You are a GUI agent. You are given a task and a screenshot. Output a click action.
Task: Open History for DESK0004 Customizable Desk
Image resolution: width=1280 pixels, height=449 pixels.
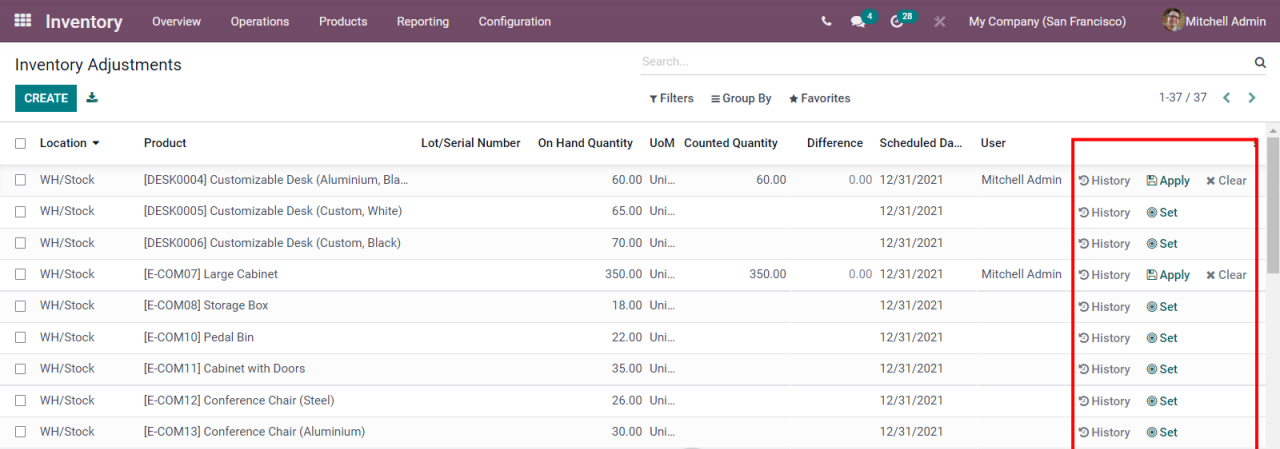1104,181
